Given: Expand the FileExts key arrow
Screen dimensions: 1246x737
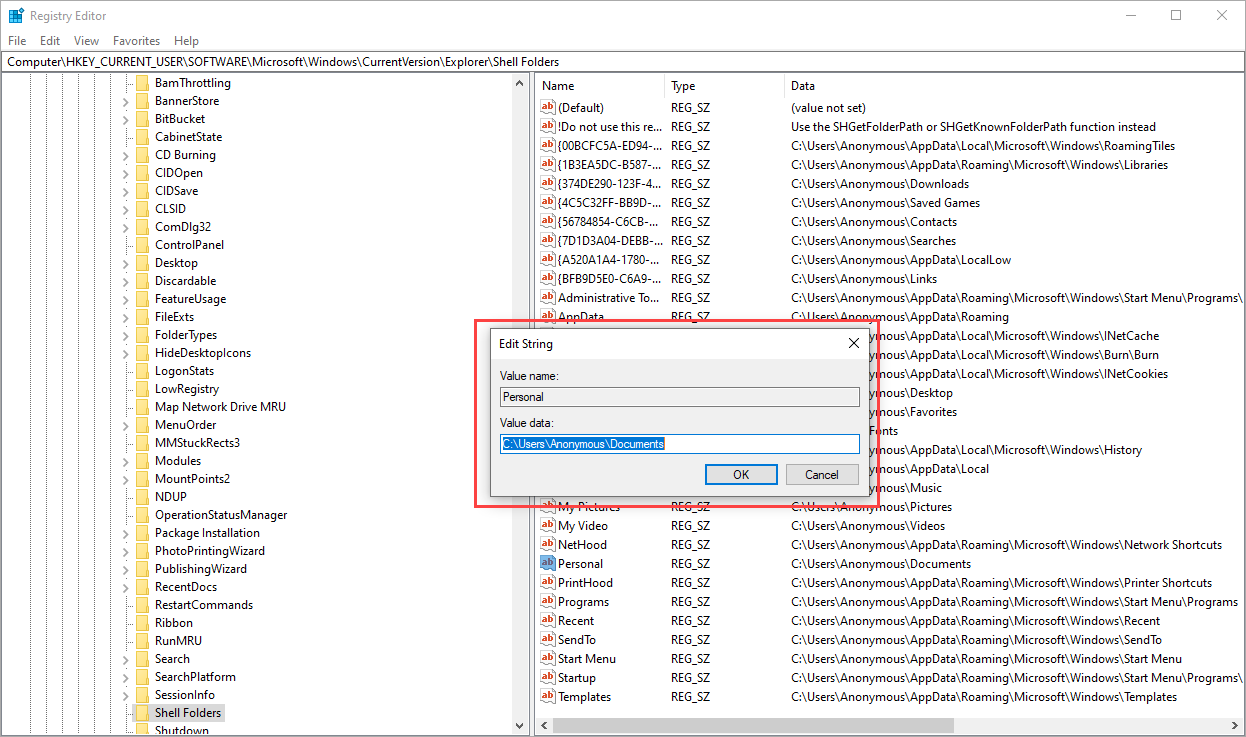Looking at the screenshot, I should pos(126,317).
